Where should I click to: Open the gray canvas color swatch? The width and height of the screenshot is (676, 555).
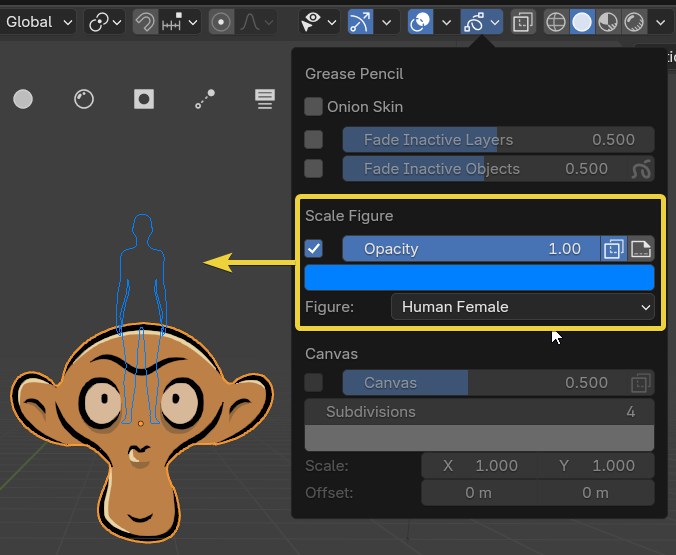point(479,438)
